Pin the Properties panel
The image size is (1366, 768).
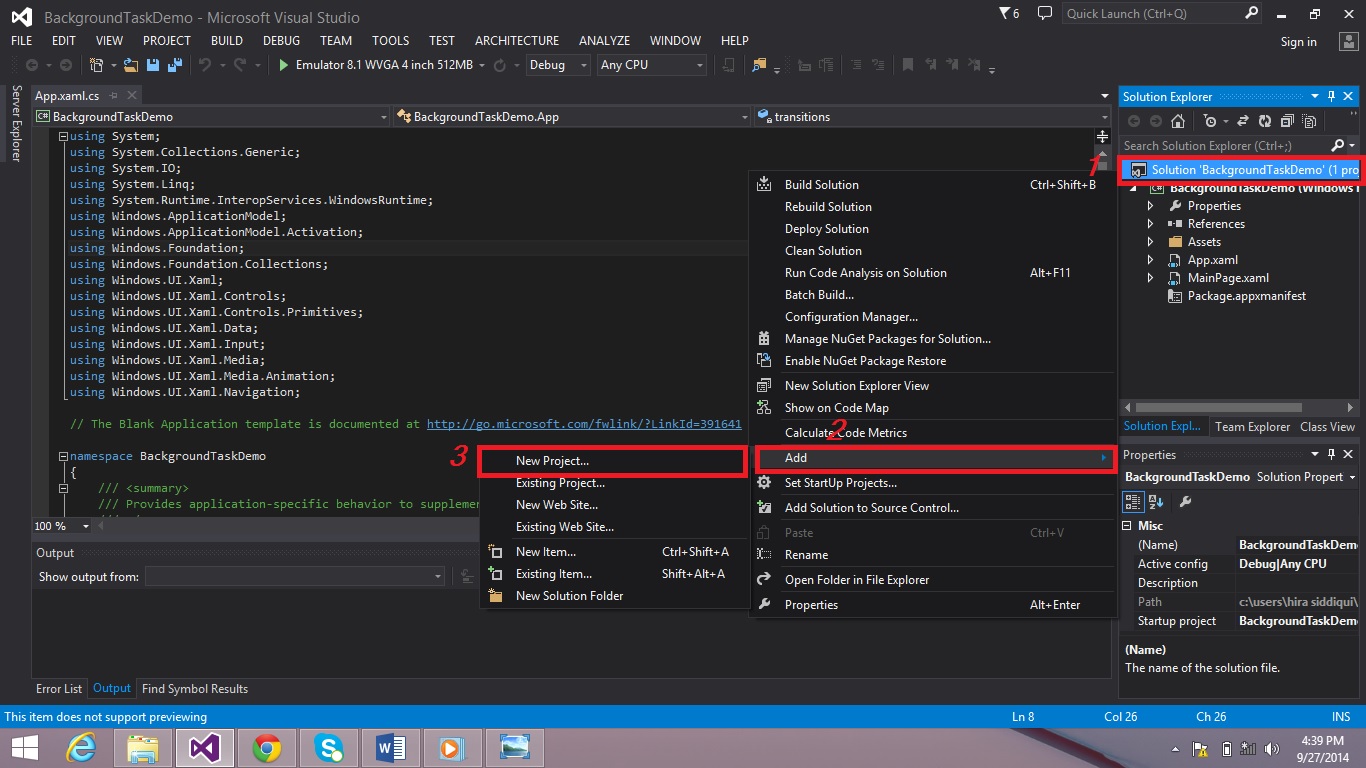1331,455
